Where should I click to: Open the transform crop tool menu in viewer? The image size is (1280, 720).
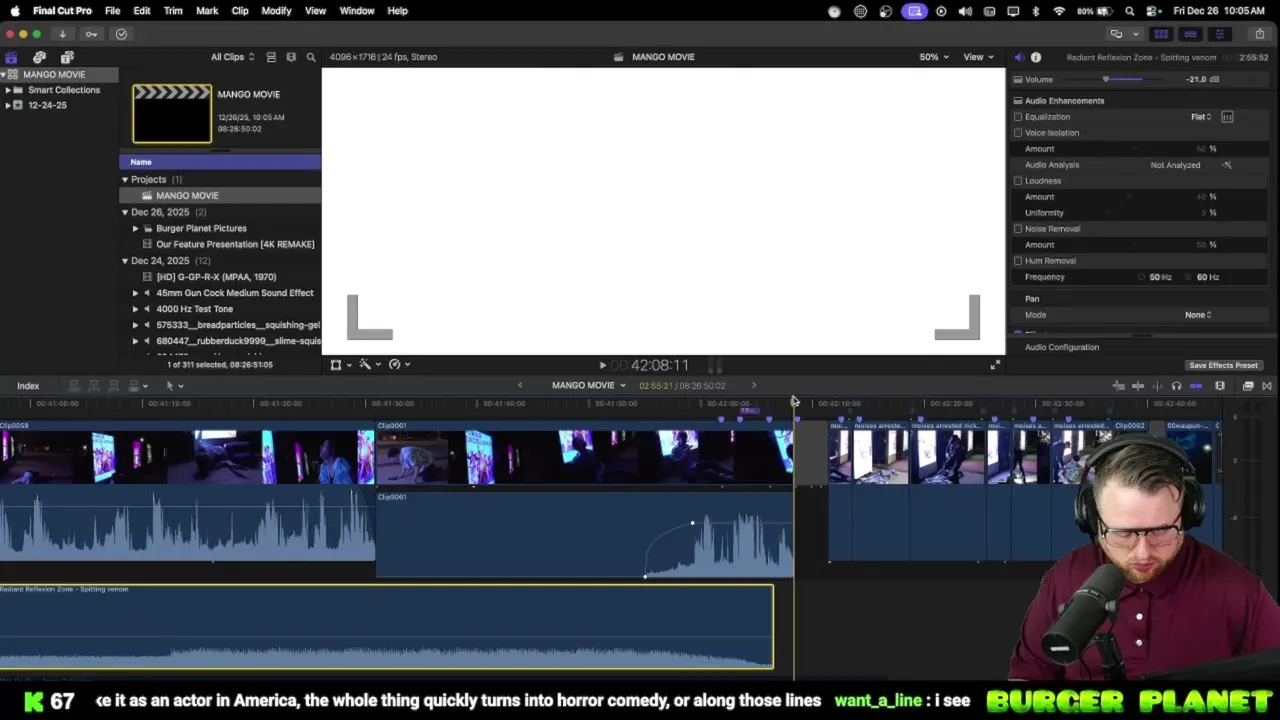340,365
